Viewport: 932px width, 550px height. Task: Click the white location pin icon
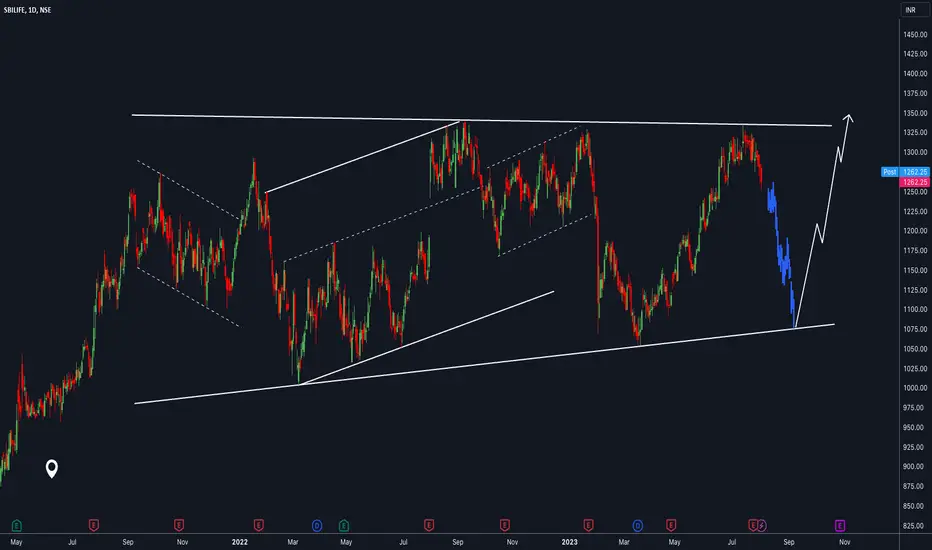(x=52, y=469)
